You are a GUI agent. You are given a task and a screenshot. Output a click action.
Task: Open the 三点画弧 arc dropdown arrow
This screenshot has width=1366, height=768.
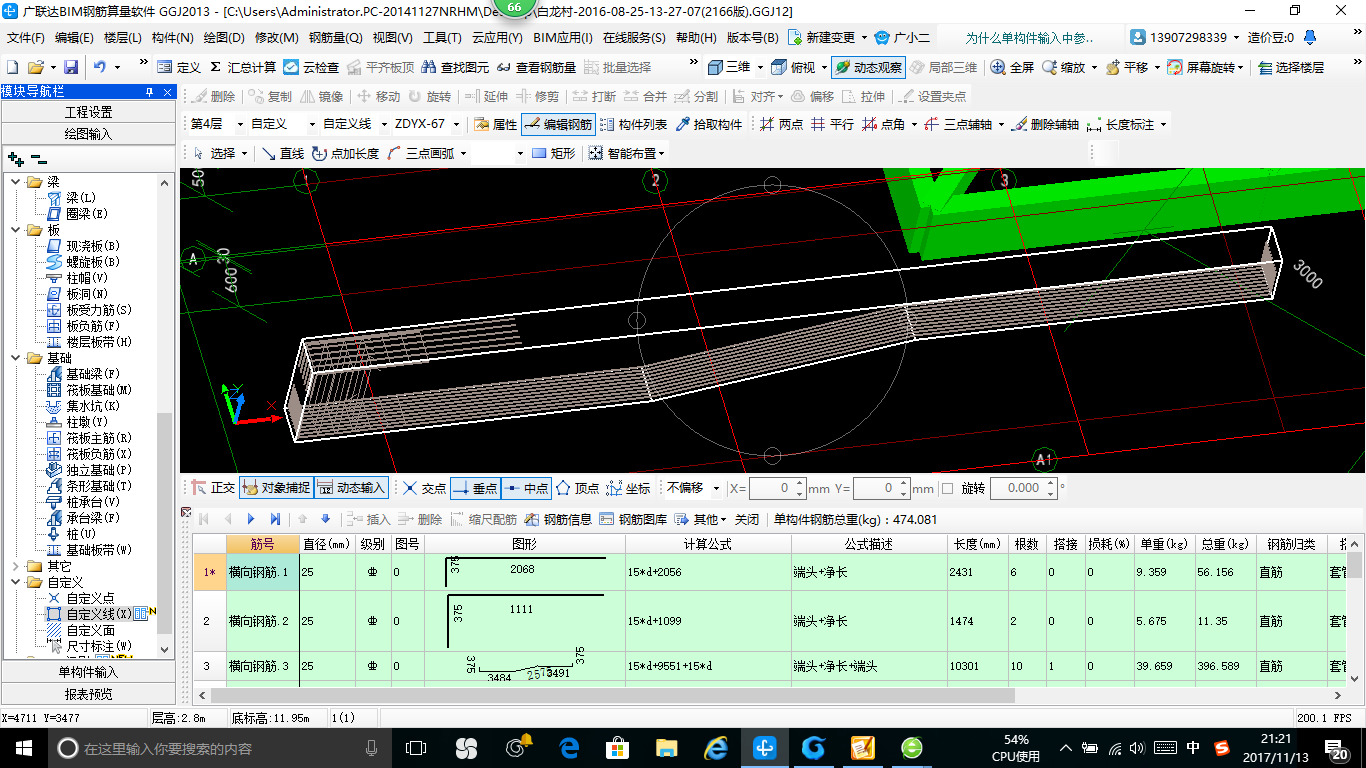464,153
